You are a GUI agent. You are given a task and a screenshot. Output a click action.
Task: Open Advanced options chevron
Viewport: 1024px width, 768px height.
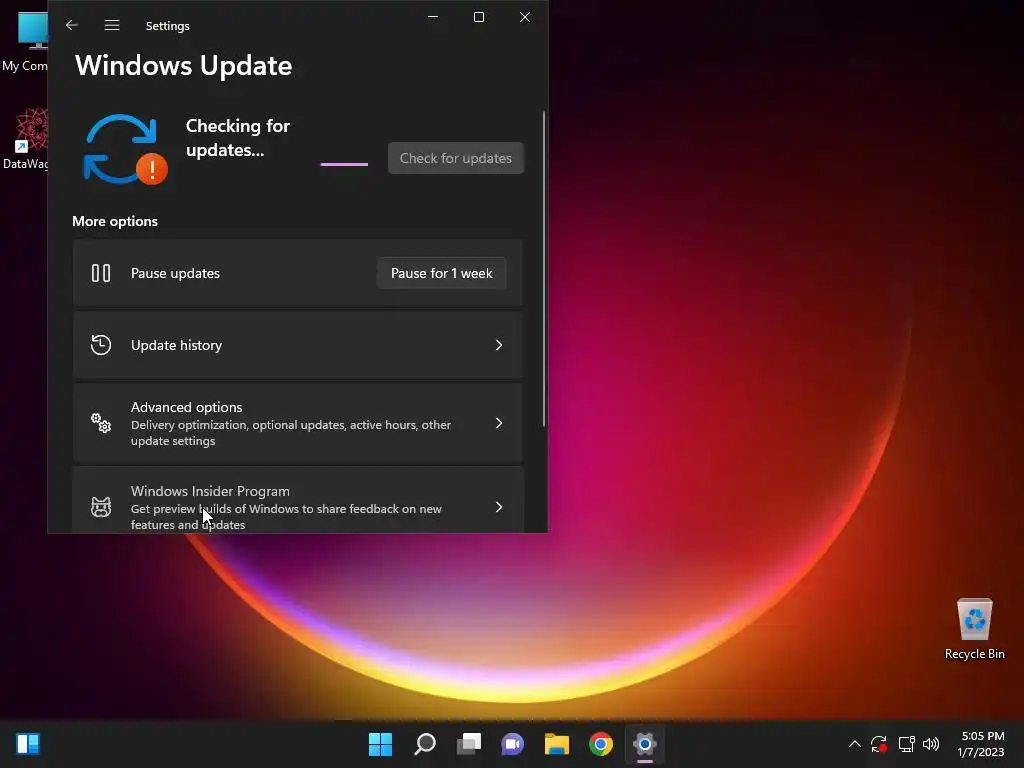click(x=499, y=423)
